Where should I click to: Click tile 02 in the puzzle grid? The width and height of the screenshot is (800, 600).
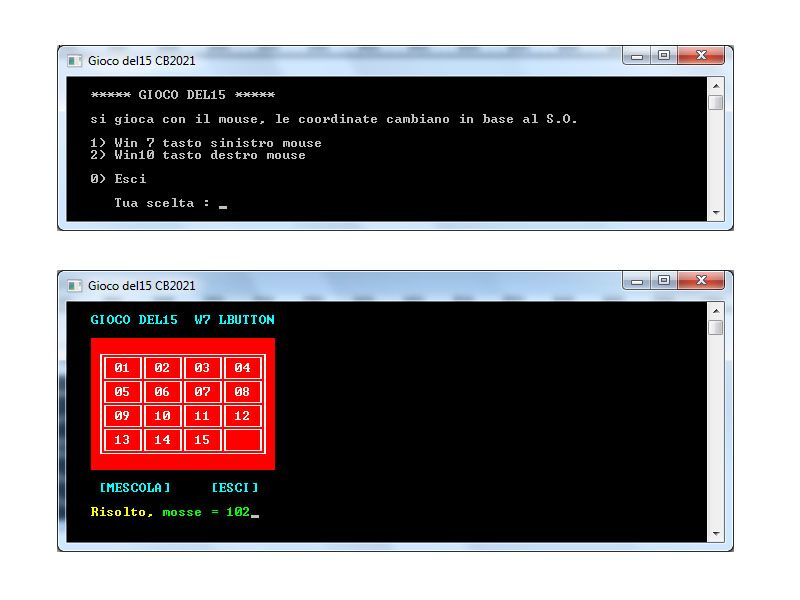[162, 368]
